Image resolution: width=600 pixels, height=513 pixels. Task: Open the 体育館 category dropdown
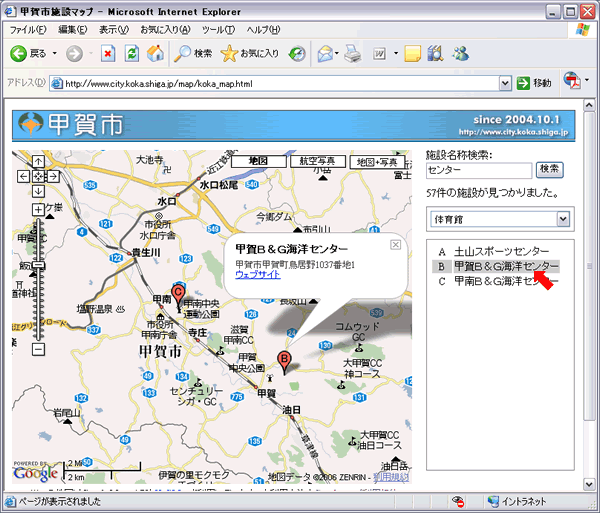(500, 220)
